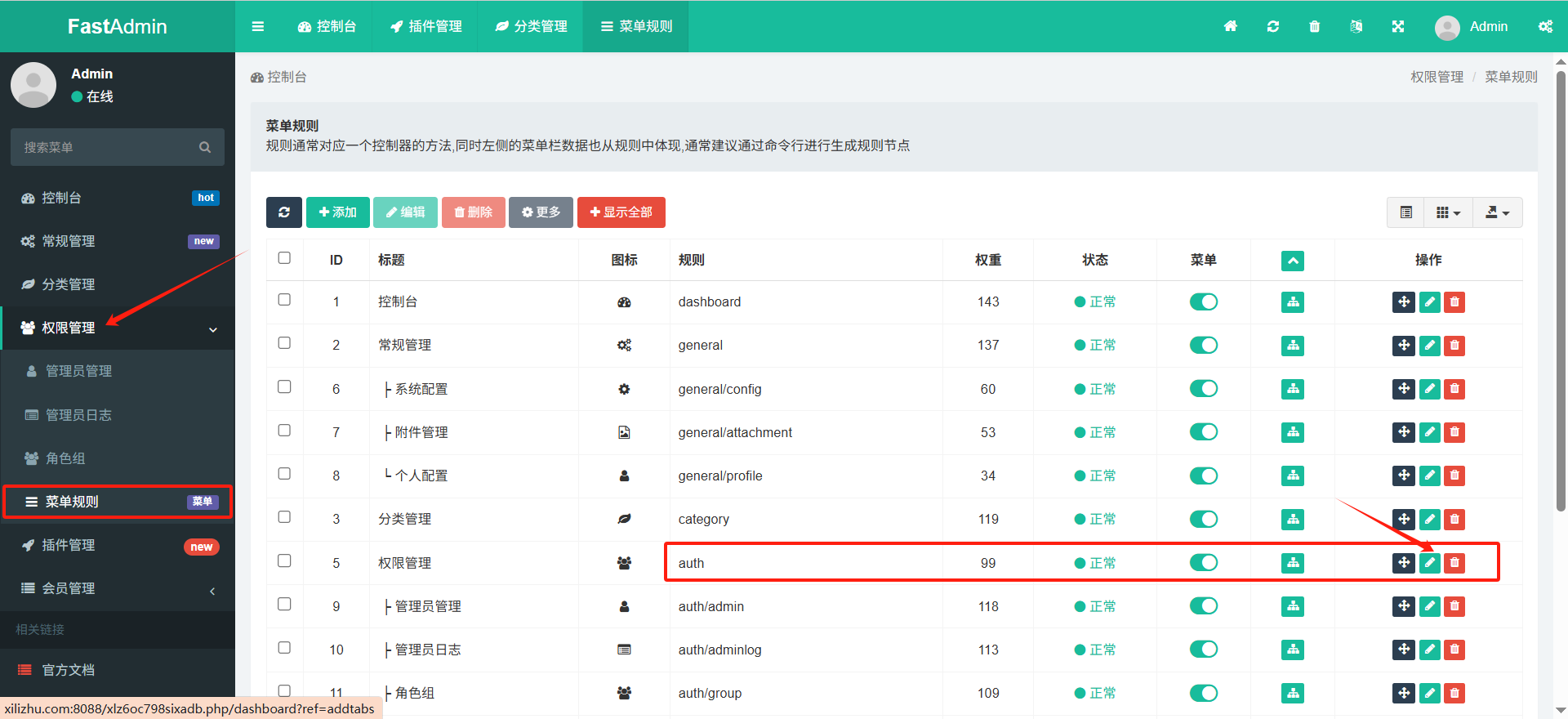Screen dimensions: 1568x719
Task: Select 菜单规则 top tab
Action: [636, 26]
